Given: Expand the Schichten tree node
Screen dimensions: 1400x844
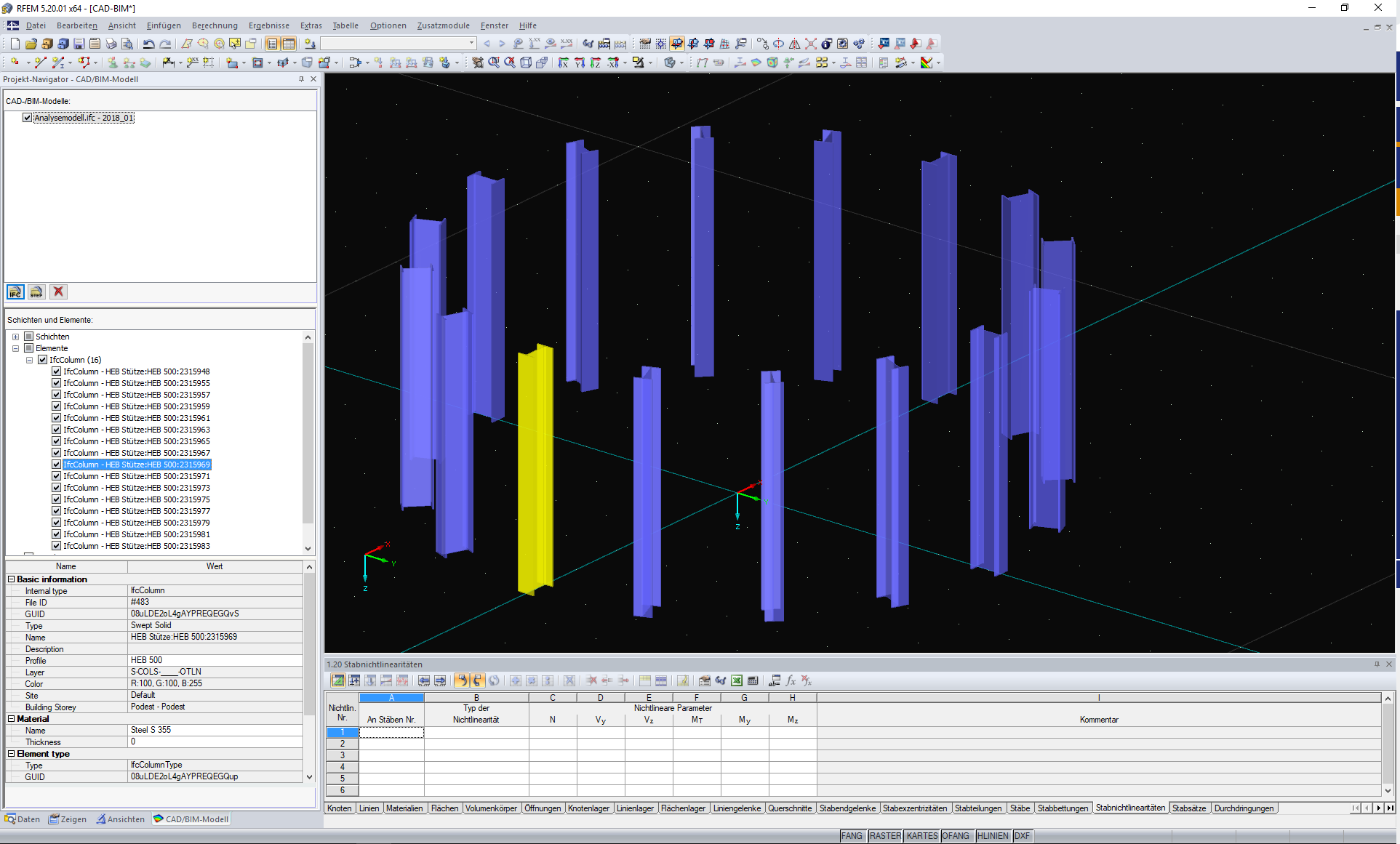Looking at the screenshot, I should click(x=15, y=337).
